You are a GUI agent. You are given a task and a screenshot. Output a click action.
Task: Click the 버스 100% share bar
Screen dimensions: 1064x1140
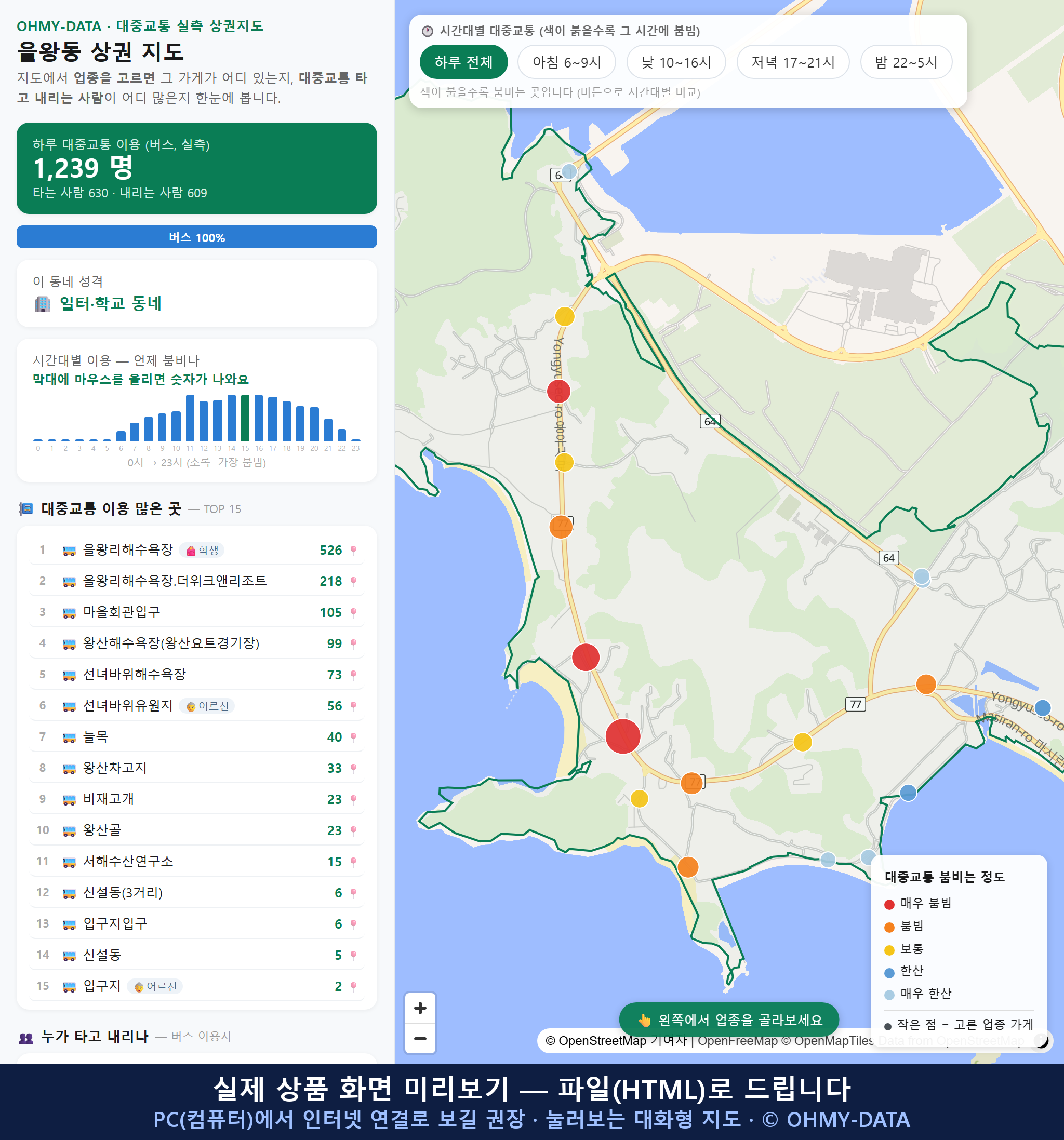pyautogui.click(x=197, y=237)
